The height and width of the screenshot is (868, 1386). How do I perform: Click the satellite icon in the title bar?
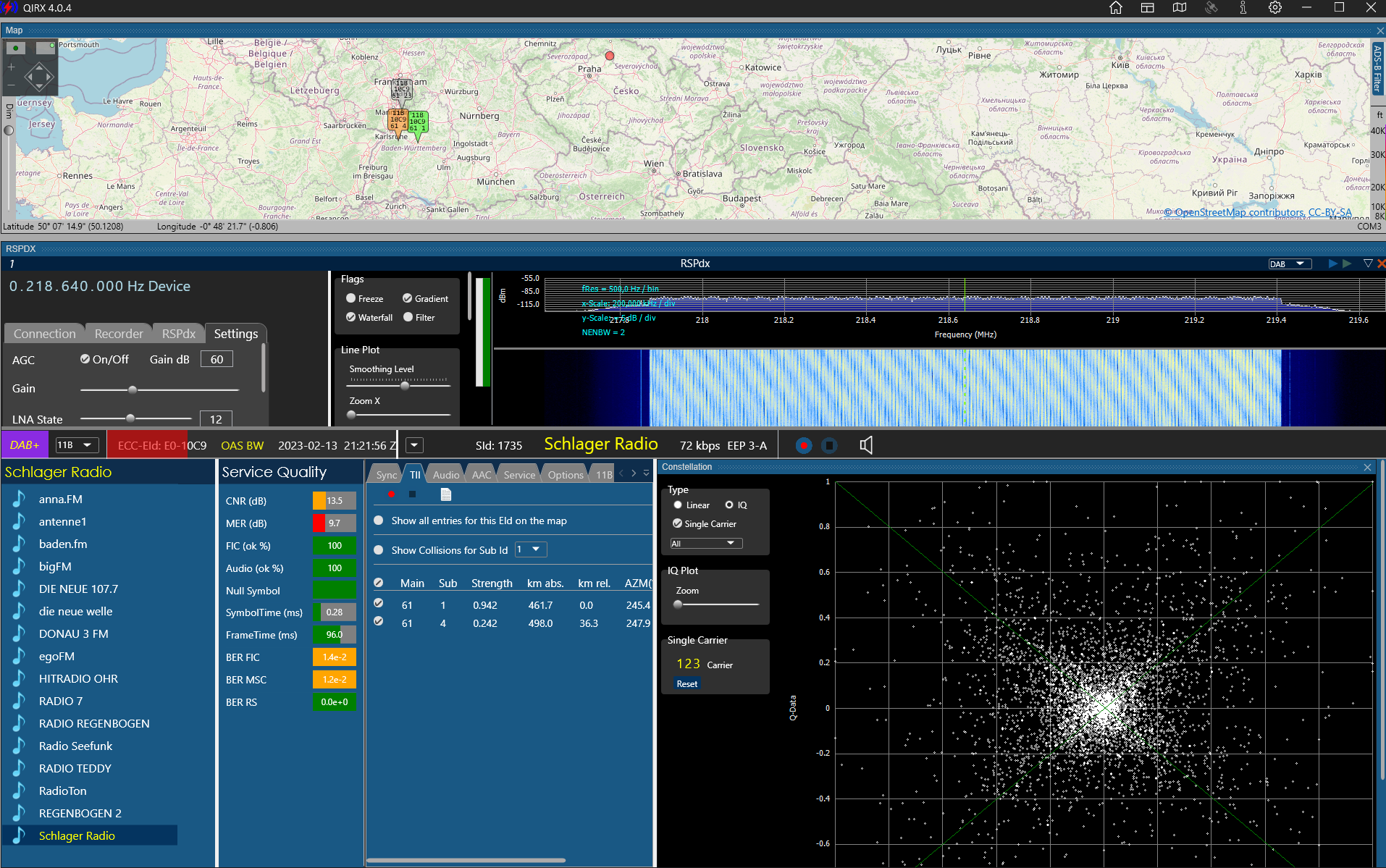click(1211, 8)
